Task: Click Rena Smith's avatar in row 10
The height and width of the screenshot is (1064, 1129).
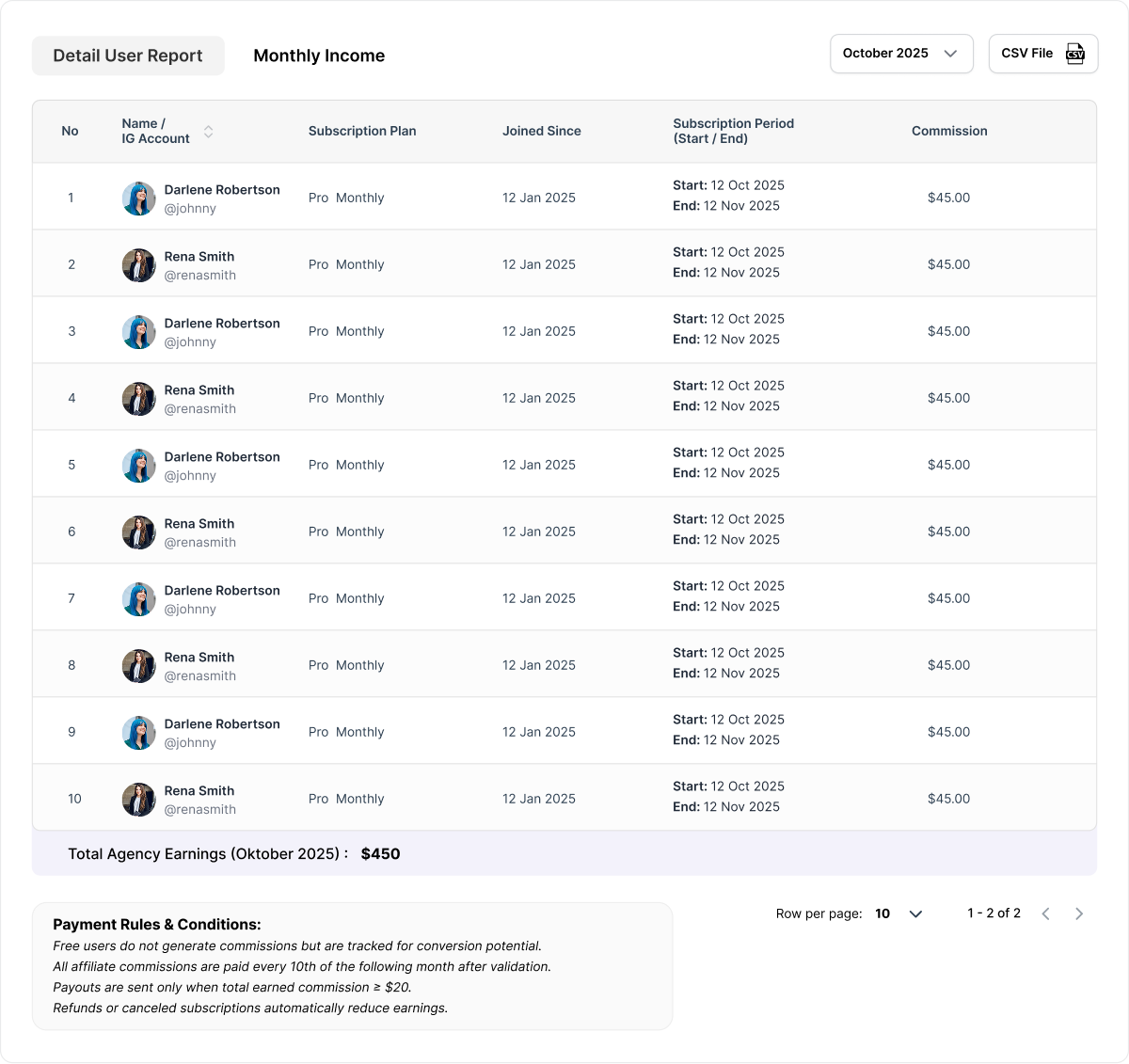Action: pos(139,800)
